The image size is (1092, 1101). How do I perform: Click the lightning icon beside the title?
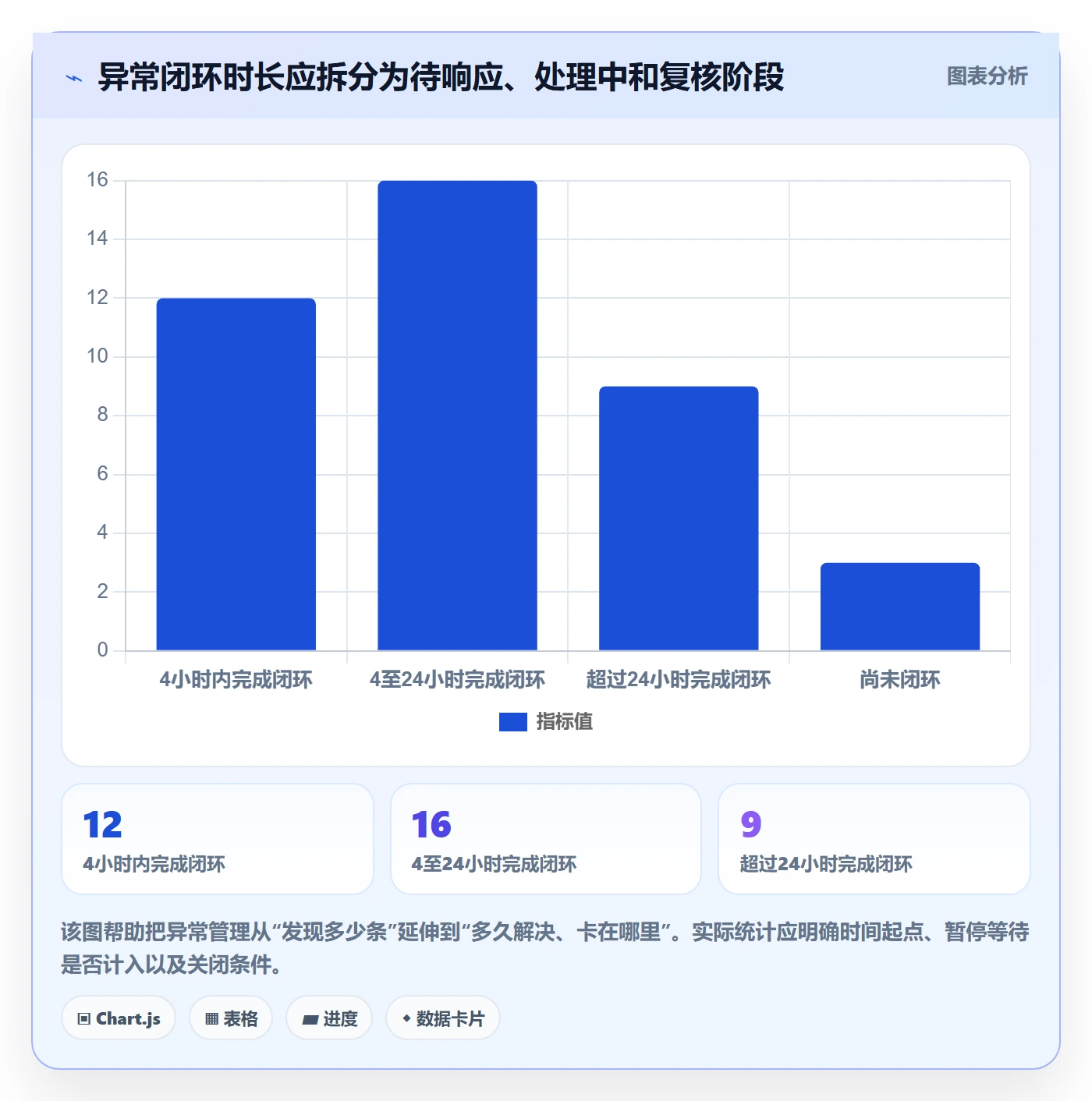coord(74,78)
